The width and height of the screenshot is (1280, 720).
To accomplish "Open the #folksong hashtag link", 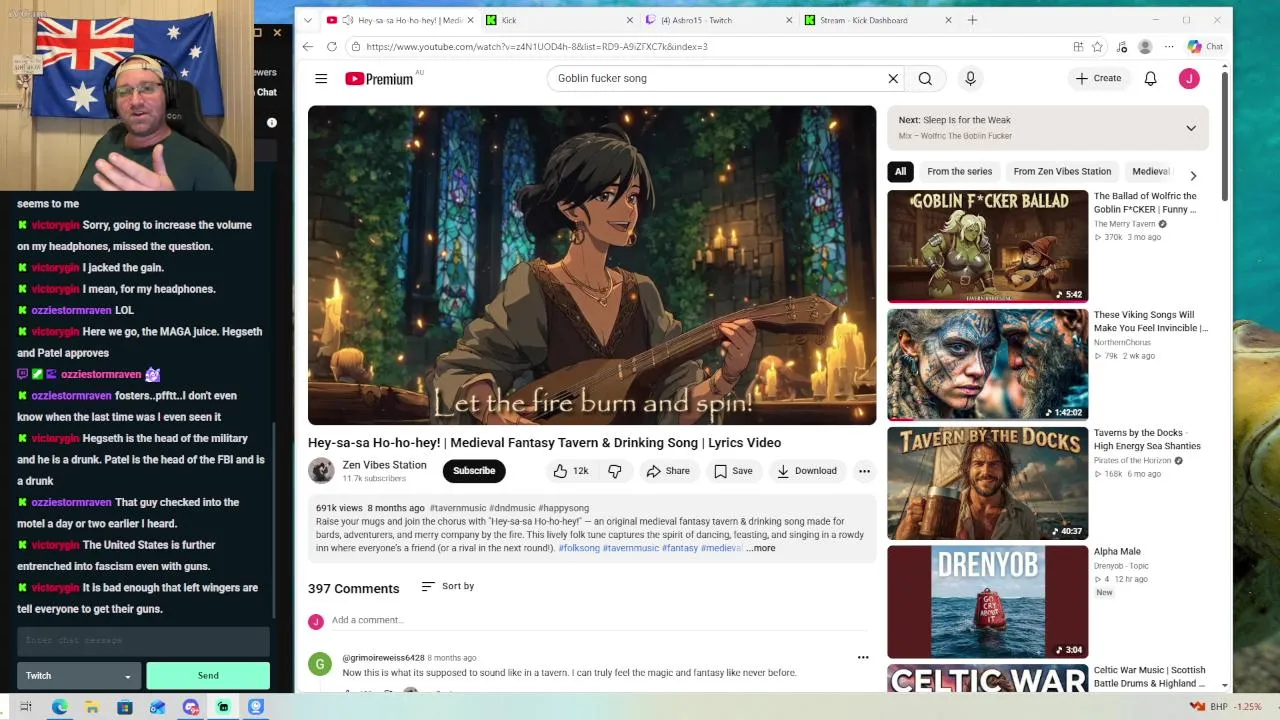I will click(579, 548).
